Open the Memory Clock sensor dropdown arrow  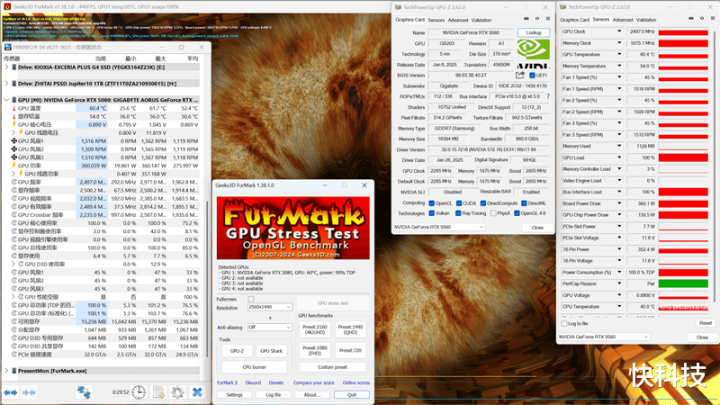[x=619, y=43]
